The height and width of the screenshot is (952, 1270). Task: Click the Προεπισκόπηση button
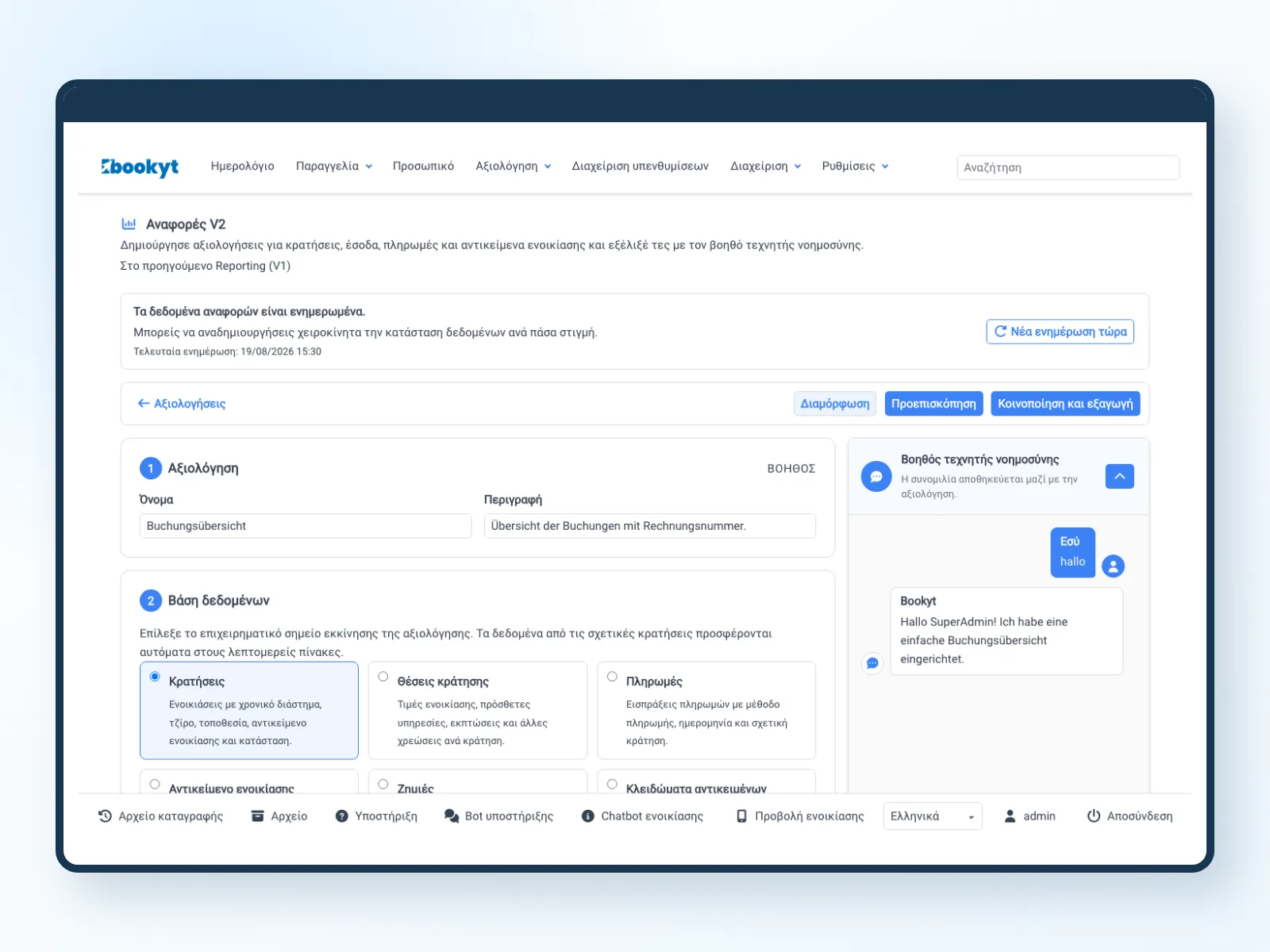click(x=933, y=404)
